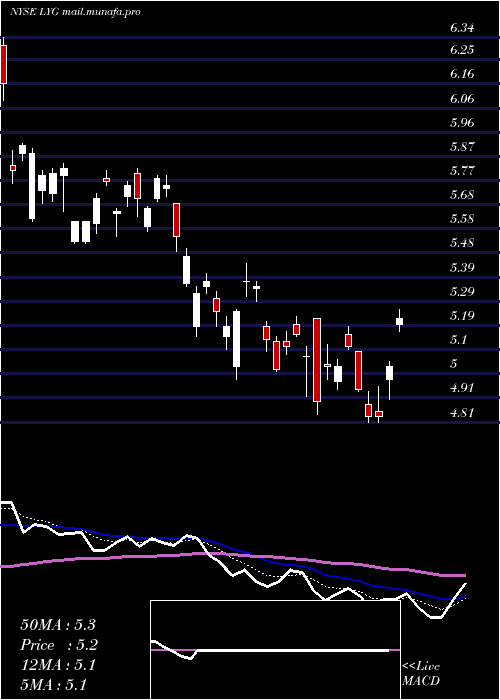Image resolution: width=500 pixels, height=700 pixels.
Task: Click the 6.06 price axis label
Action: [x=462, y=98]
